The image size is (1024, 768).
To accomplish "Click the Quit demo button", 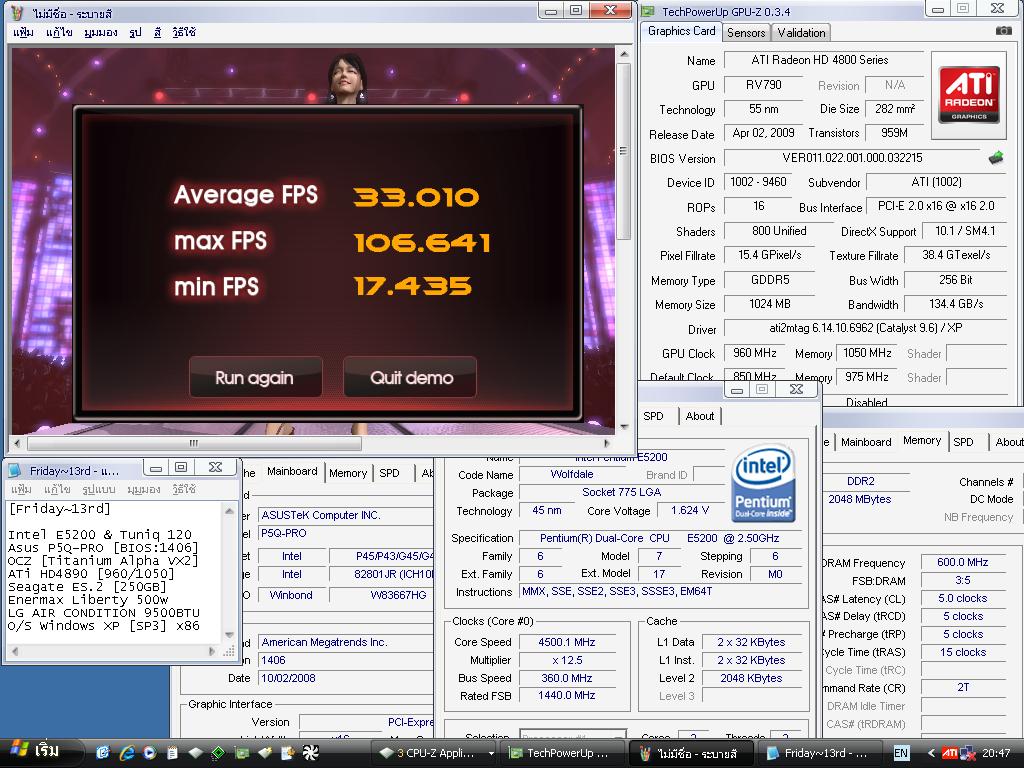I will pyautogui.click(x=411, y=377).
